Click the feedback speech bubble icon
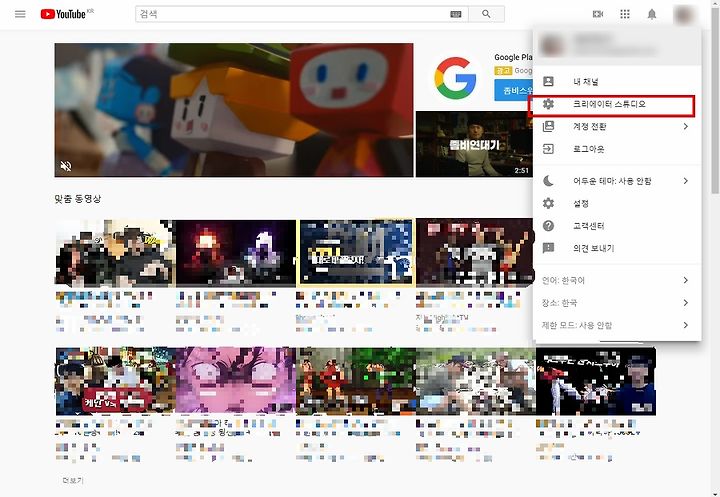The width and height of the screenshot is (720, 497). [x=548, y=248]
